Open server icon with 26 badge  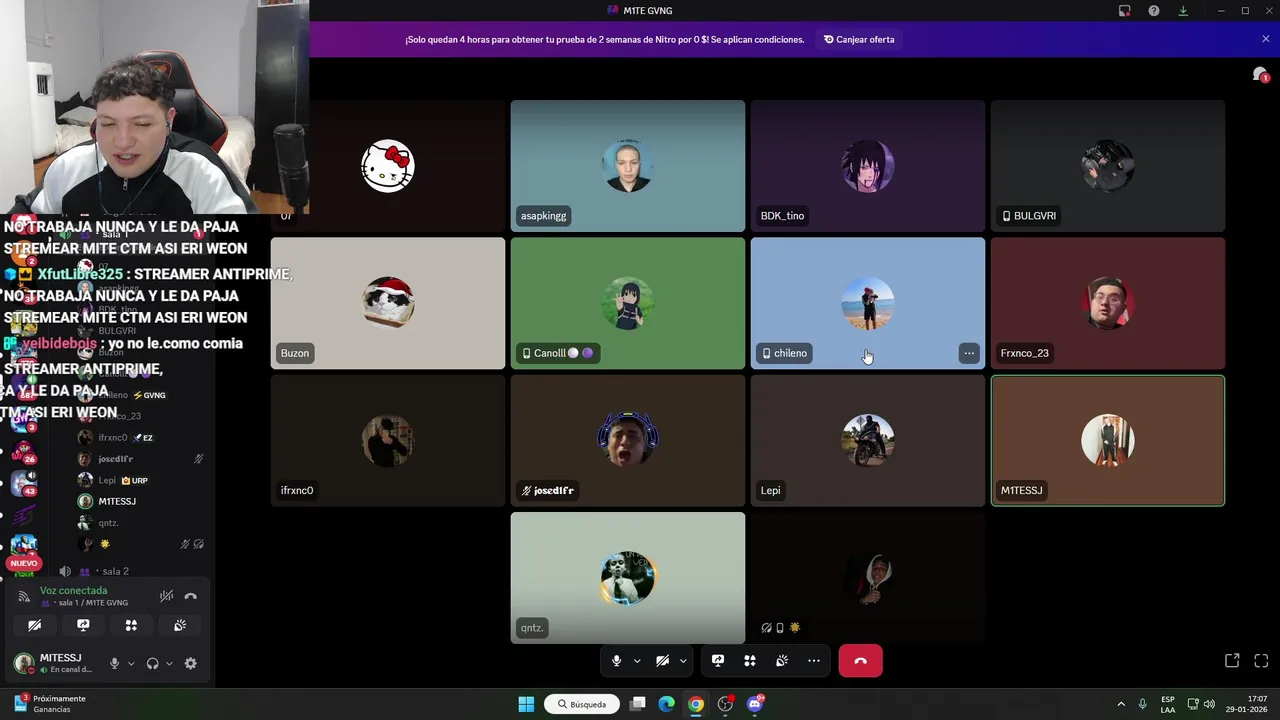click(23, 450)
